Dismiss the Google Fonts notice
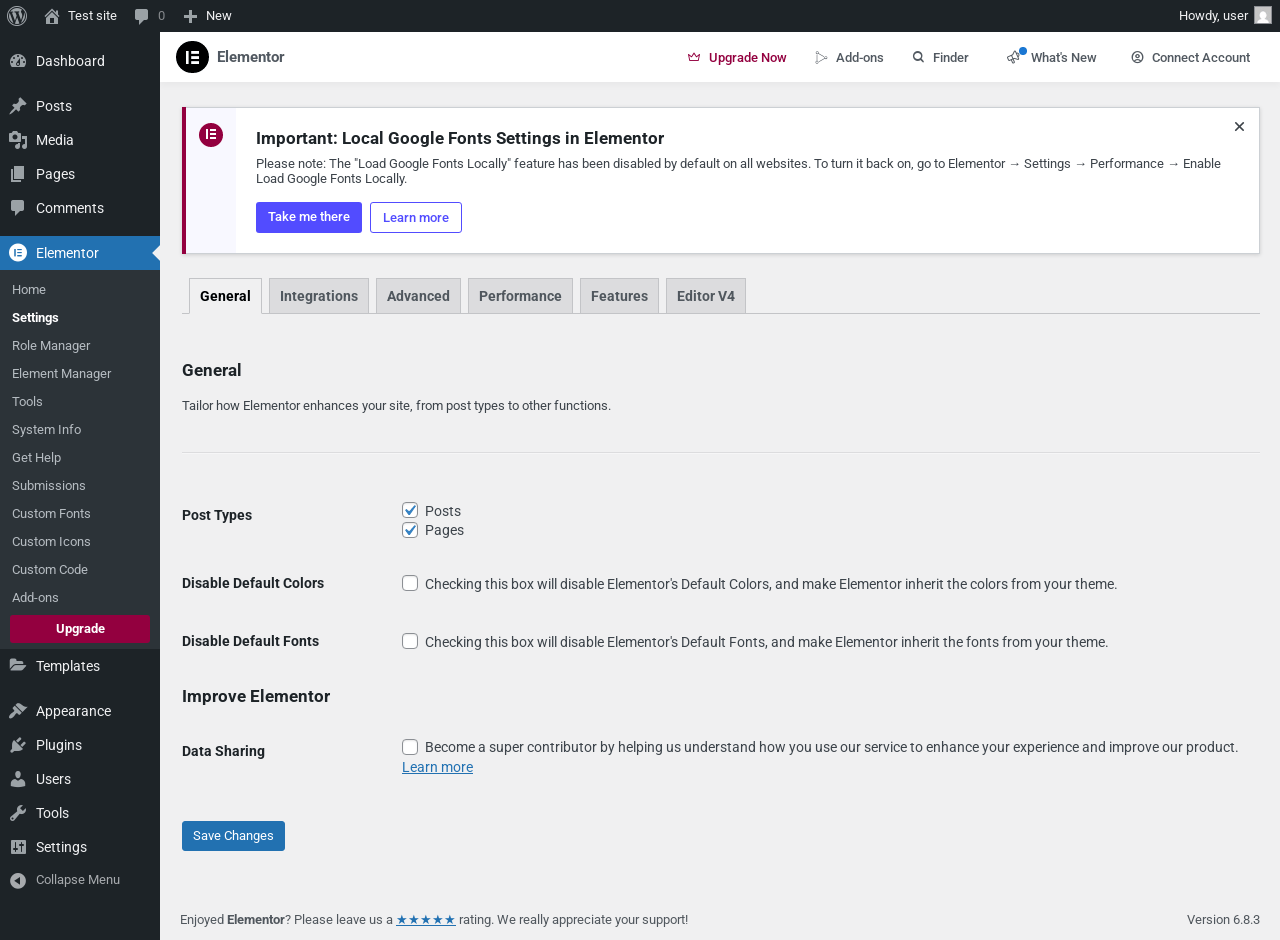The height and width of the screenshot is (940, 1280). click(x=1239, y=127)
